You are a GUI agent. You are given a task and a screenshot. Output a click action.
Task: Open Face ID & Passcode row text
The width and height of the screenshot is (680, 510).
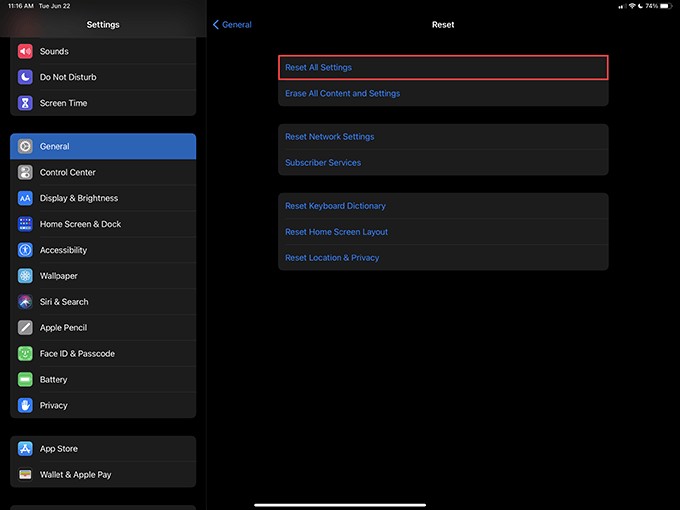[77, 354]
